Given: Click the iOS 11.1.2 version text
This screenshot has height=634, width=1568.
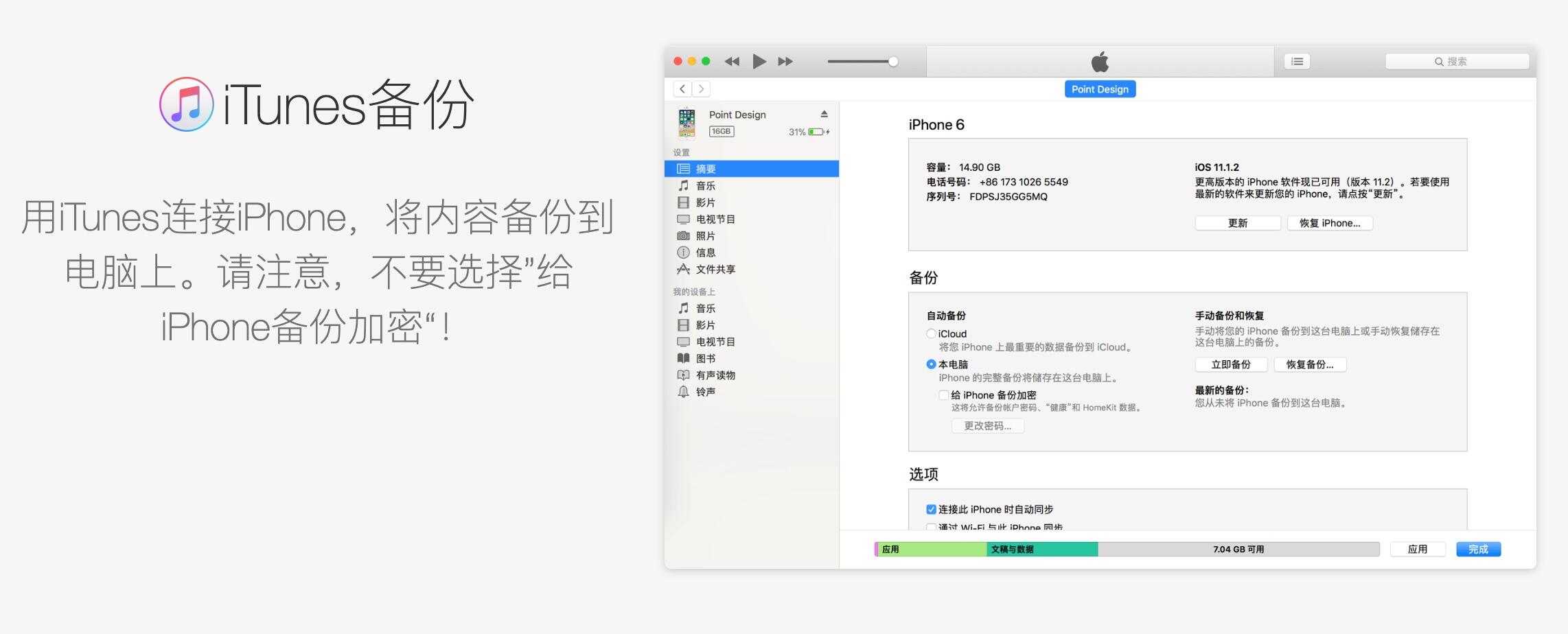Looking at the screenshot, I should [x=1217, y=167].
